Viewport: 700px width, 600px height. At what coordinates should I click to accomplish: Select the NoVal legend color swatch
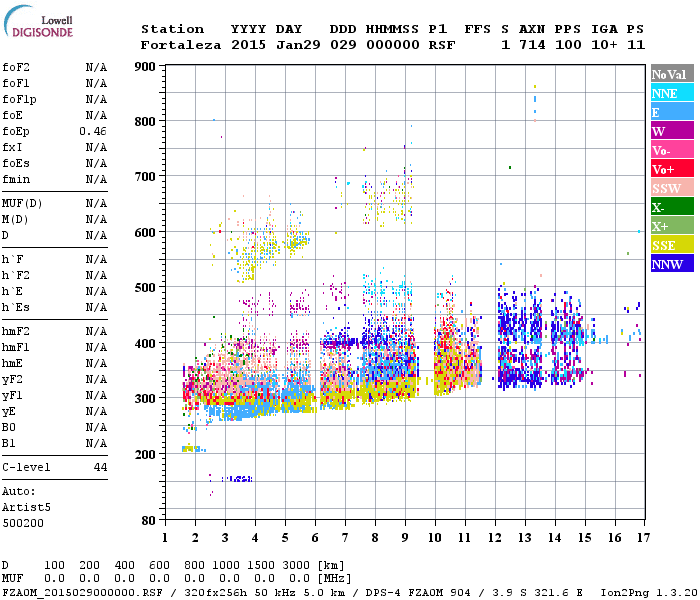click(672, 75)
